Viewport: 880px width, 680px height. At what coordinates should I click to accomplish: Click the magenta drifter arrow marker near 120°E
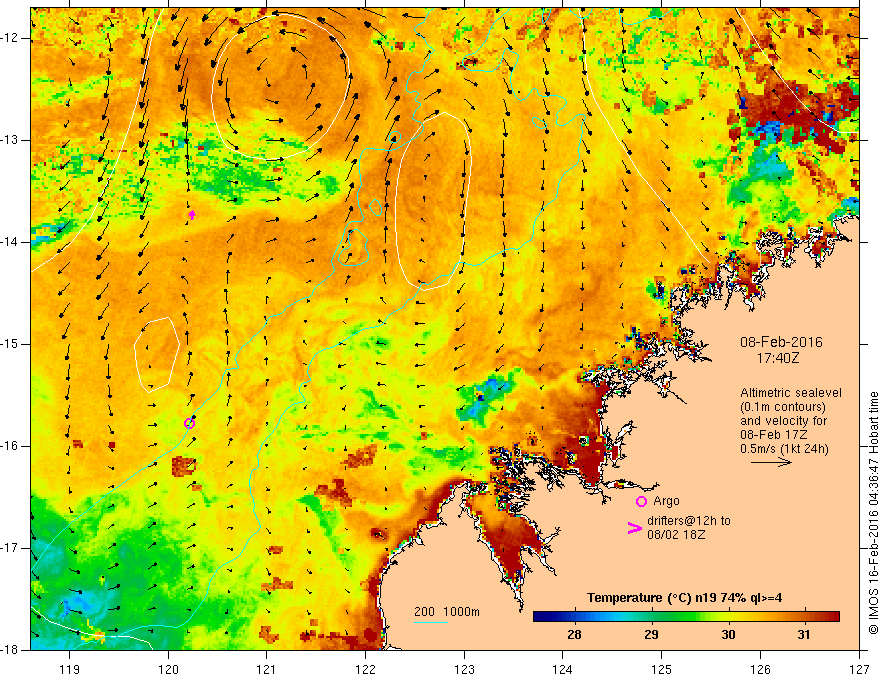pos(192,214)
